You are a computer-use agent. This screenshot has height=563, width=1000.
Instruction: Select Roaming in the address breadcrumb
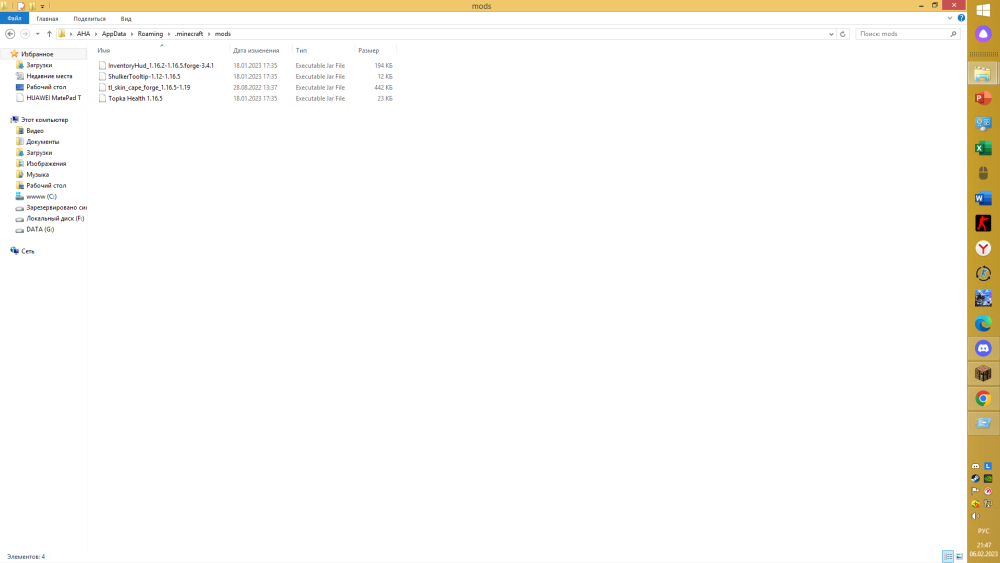[x=151, y=34]
